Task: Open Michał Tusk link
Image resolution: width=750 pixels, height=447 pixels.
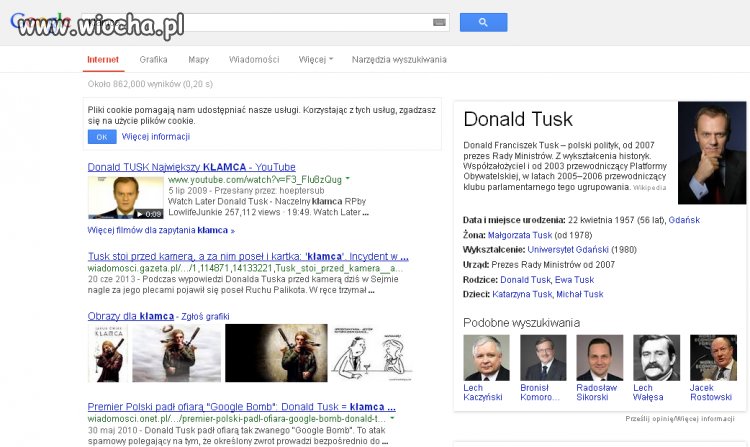Action: pos(580,294)
